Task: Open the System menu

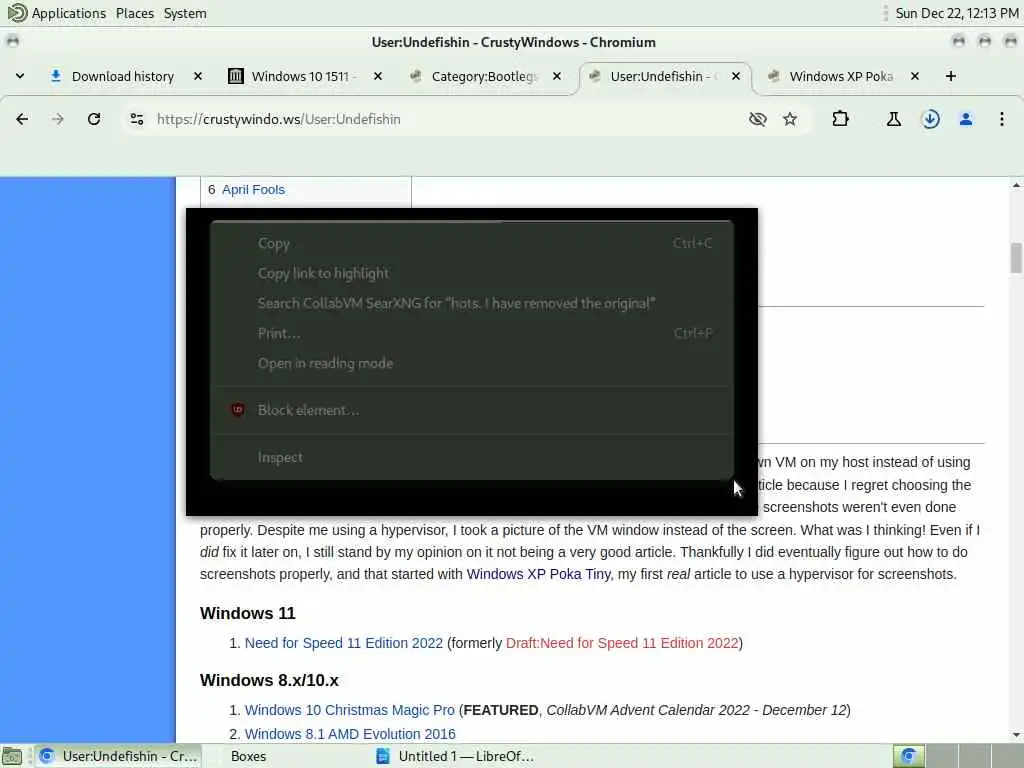Action: click(x=185, y=13)
